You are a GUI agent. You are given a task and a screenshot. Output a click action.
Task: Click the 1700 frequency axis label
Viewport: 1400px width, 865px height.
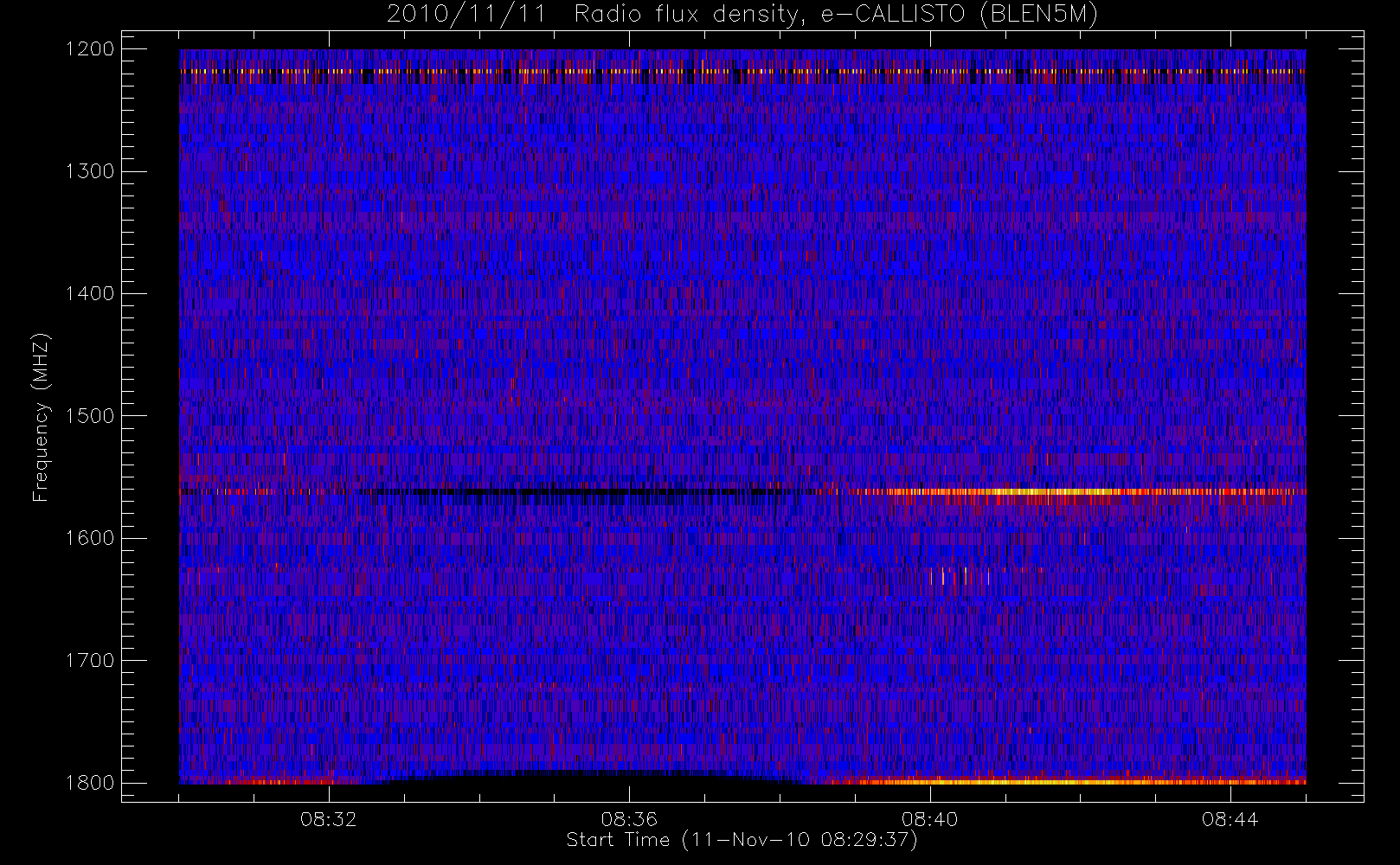90,660
